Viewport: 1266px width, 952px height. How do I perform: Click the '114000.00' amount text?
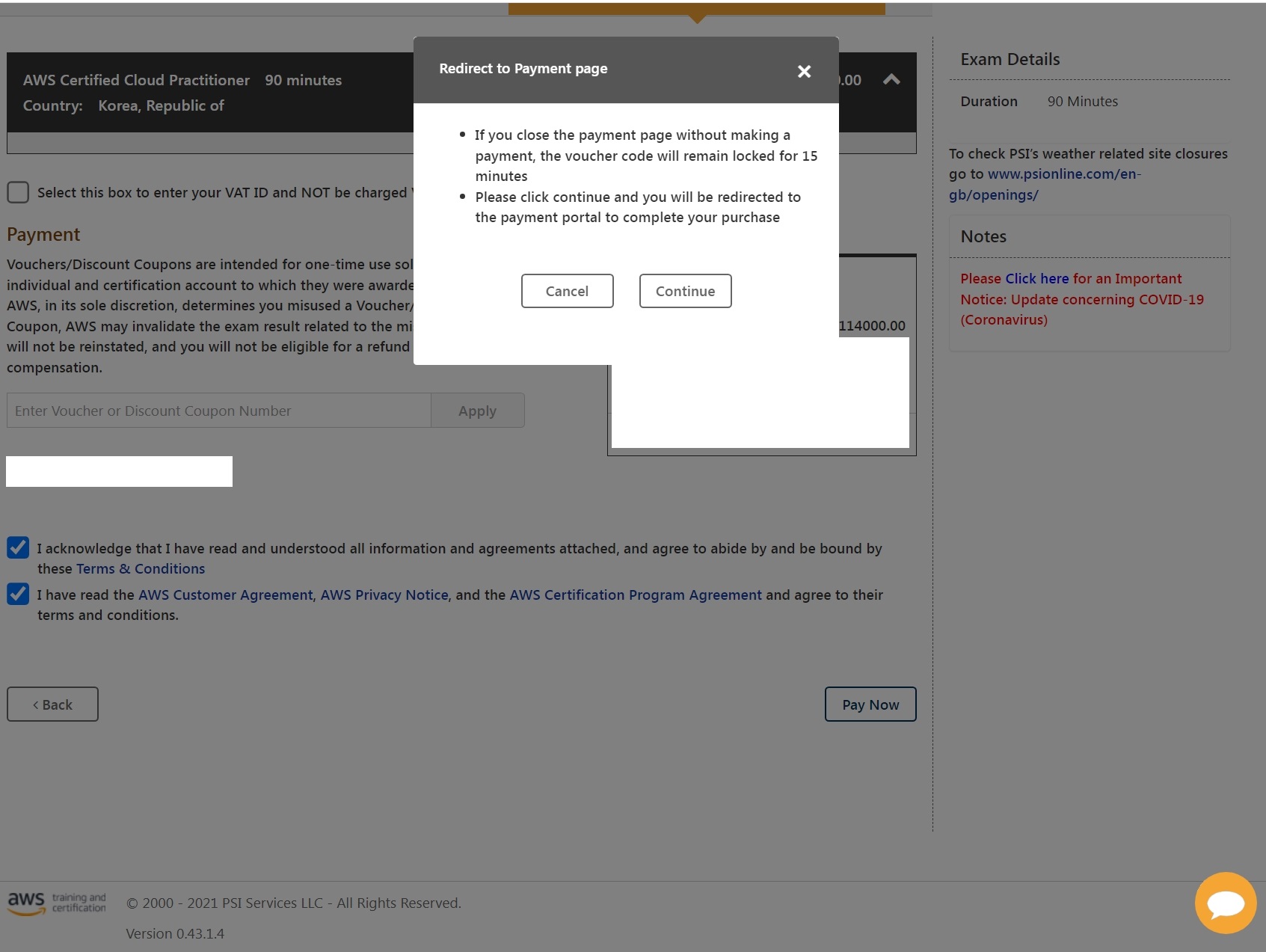click(872, 325)
